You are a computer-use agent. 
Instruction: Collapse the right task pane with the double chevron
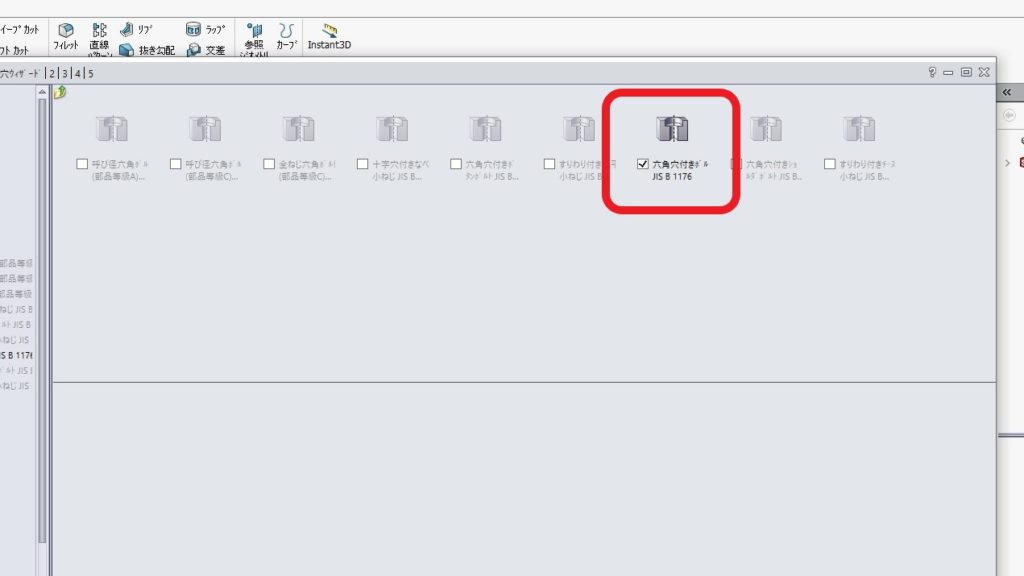(x=1007, y=92)
